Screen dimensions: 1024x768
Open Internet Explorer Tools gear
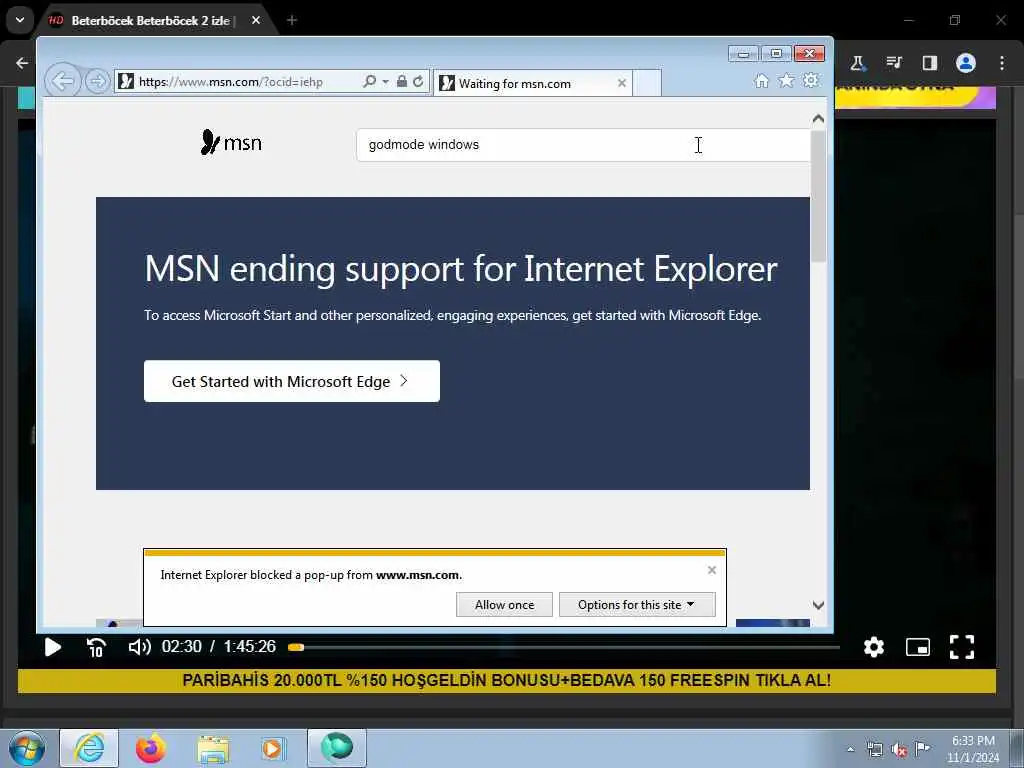click(810, 80)
